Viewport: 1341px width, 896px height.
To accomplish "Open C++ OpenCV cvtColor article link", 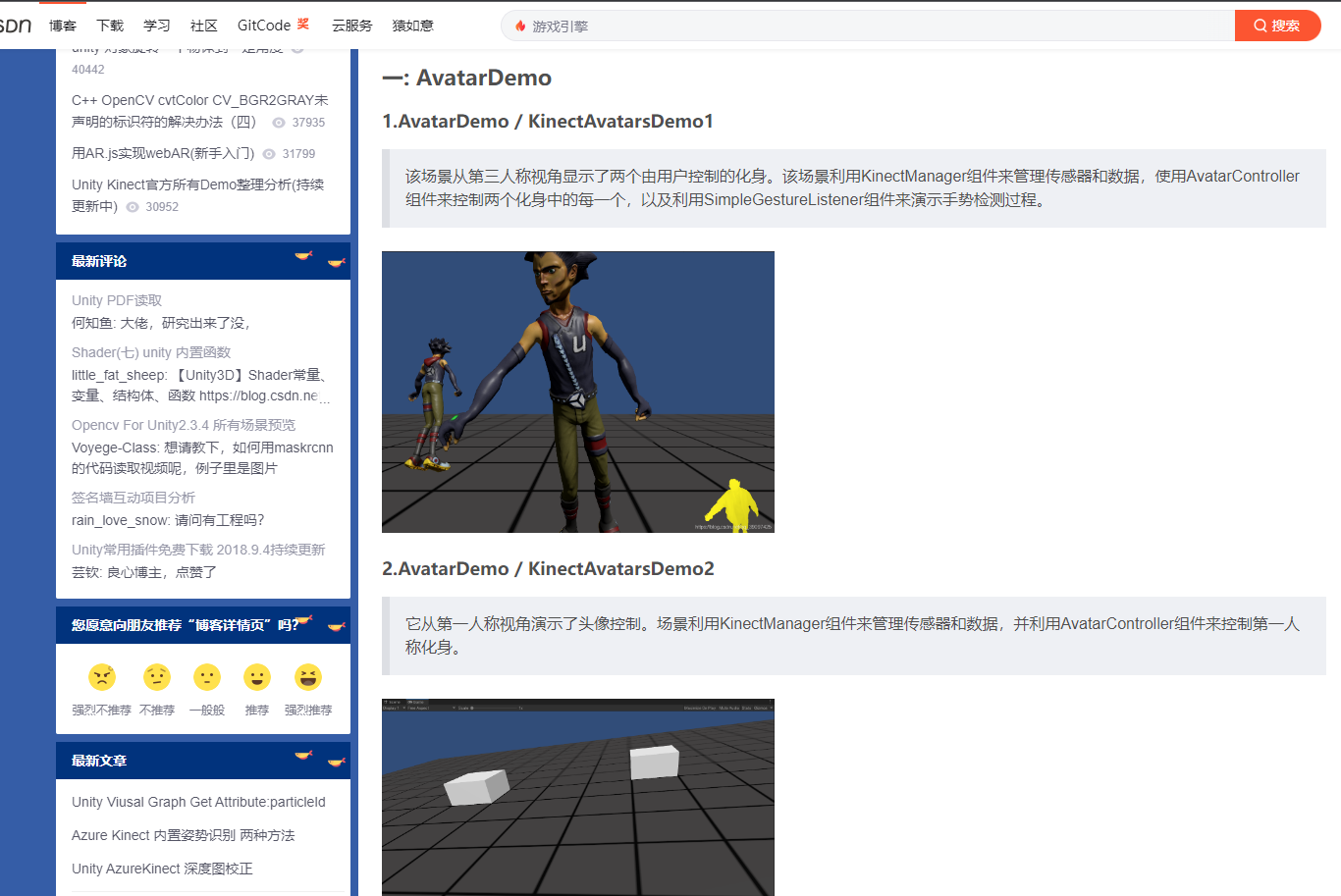I will click(x=200, y=111).
